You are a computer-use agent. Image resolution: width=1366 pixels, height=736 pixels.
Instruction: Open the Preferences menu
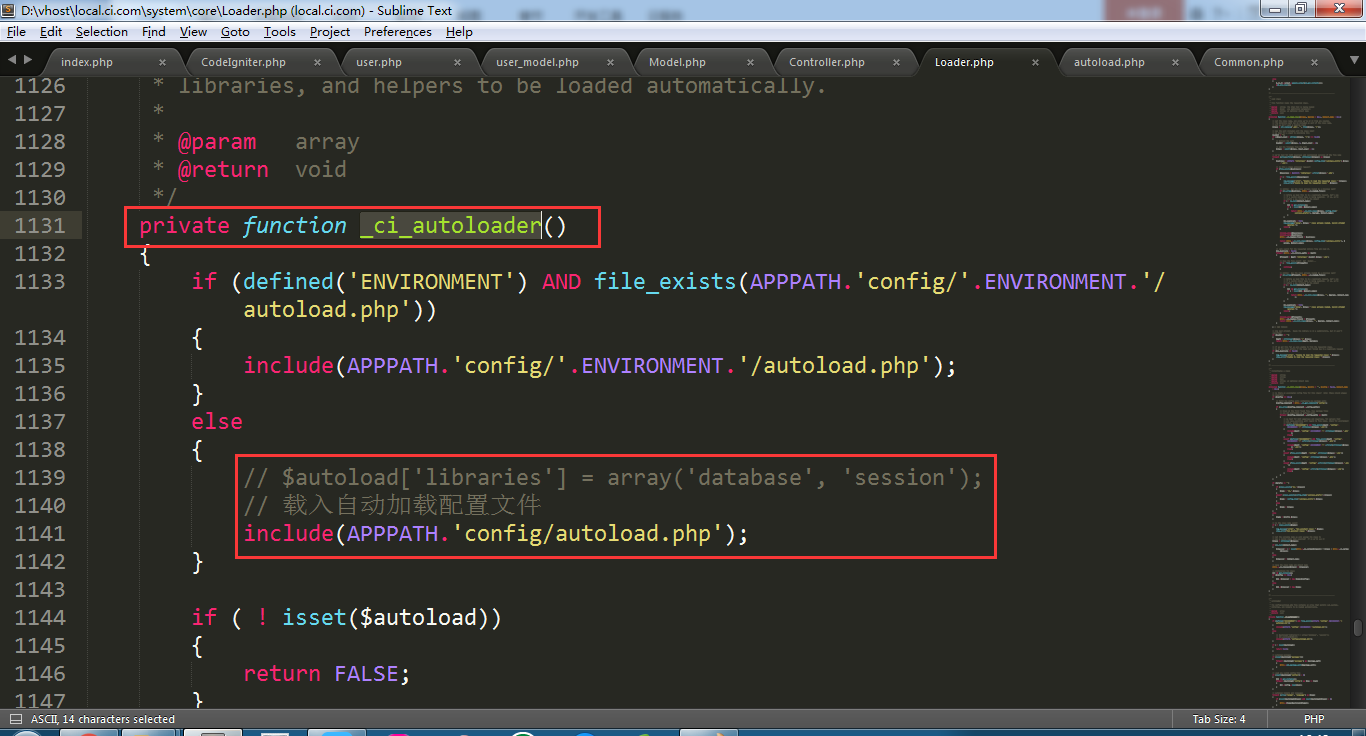(397, 32)
